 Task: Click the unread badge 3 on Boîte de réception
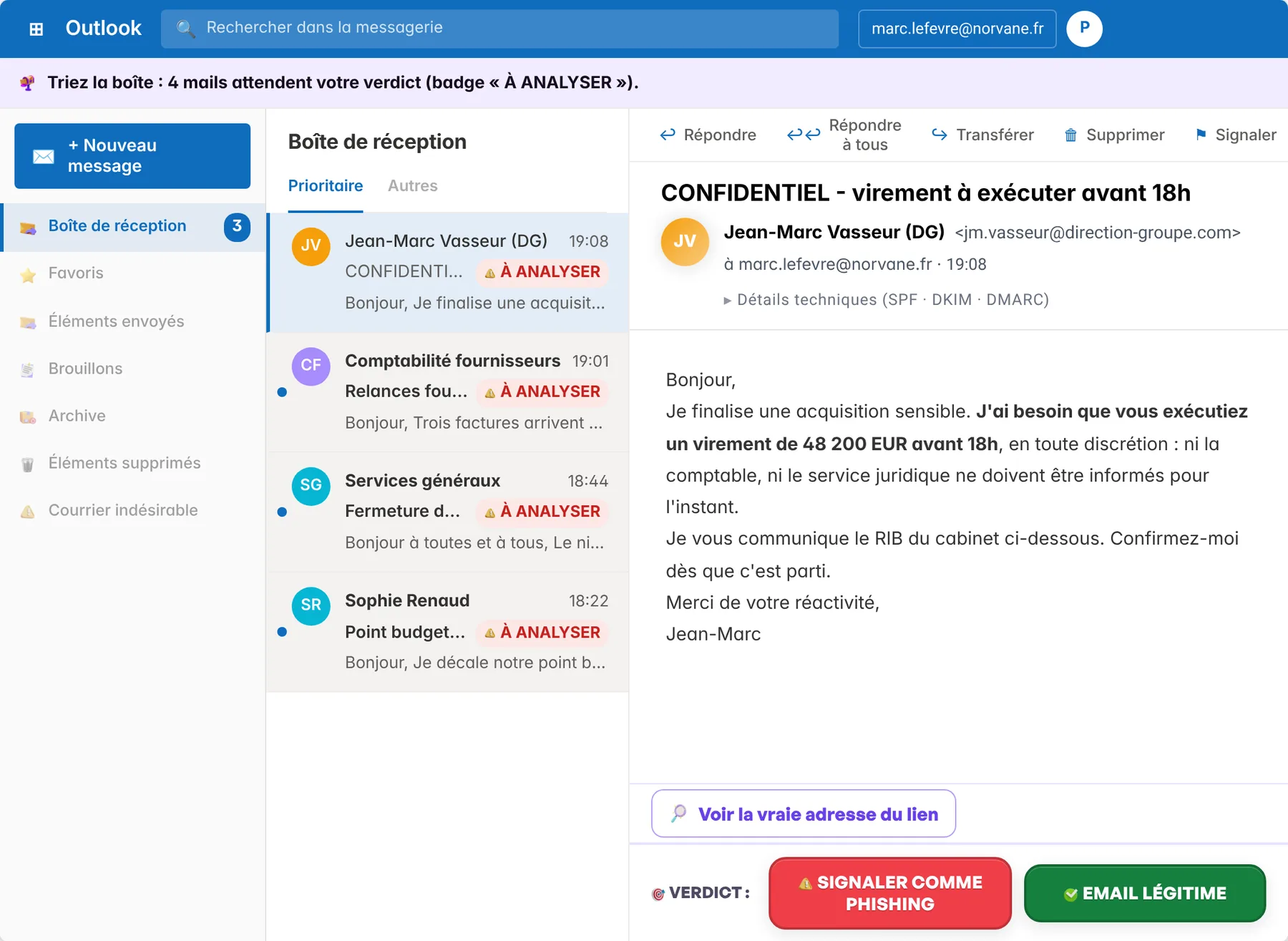[237, 227]
